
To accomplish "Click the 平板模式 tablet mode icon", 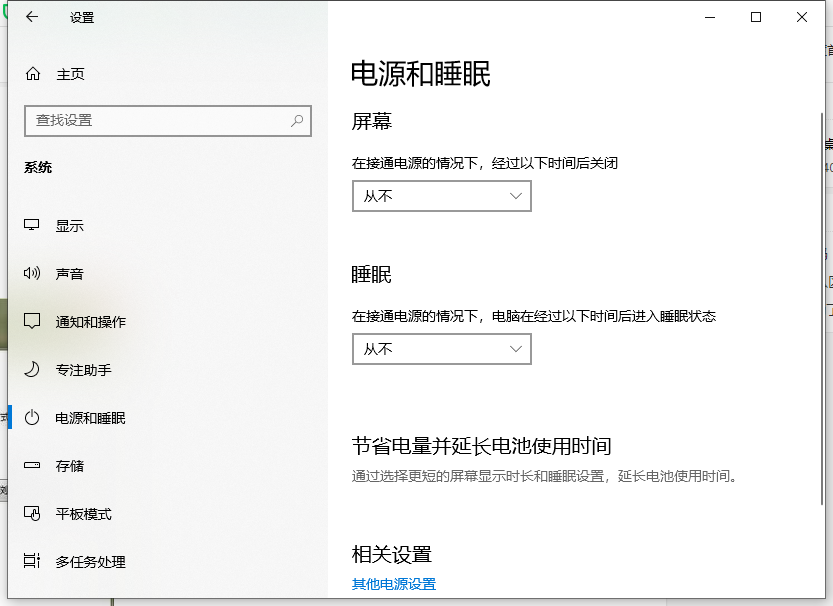I will pyautogui.click(x=31, y=514).
